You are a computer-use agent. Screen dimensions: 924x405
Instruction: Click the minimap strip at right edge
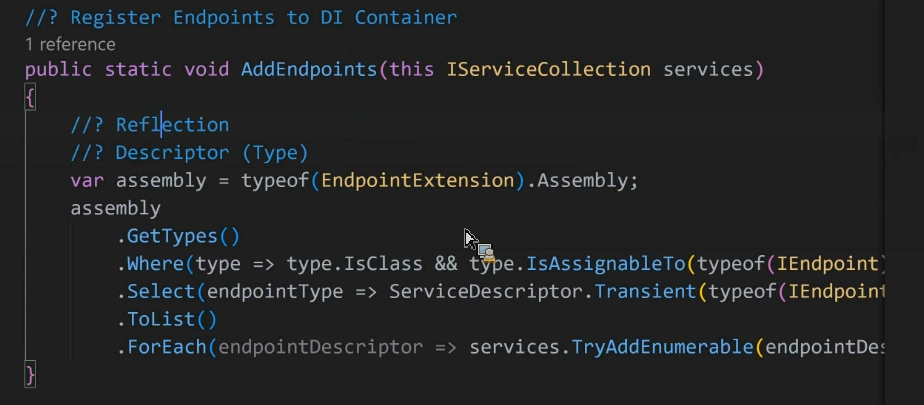click(x=904, y=202)
